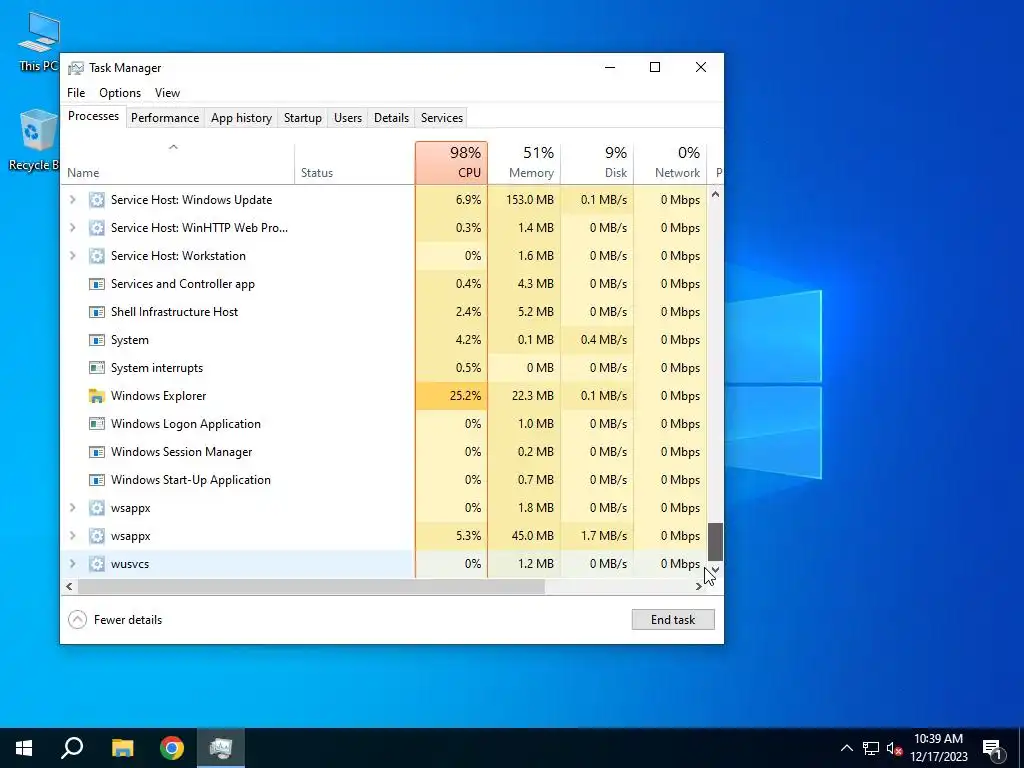Sort by the Status column header
1024x768 pixels.
pos(355,163)
